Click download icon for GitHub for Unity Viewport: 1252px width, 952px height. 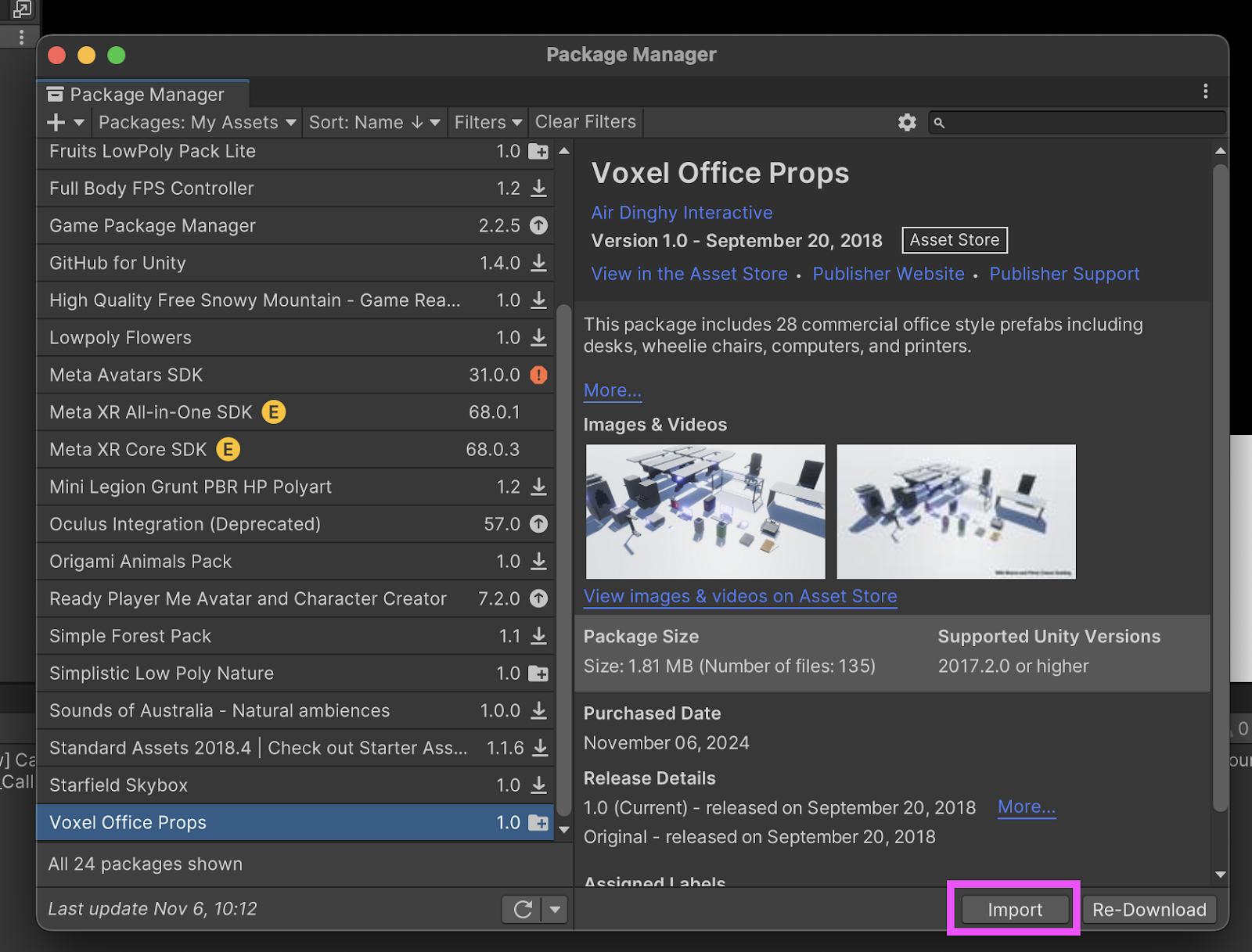(539, 263)
